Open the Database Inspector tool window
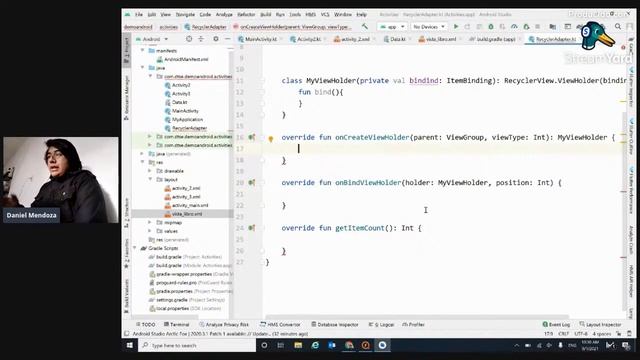This screenshot has width=640, height=360. pyautogui.click(x=335, y=324)
